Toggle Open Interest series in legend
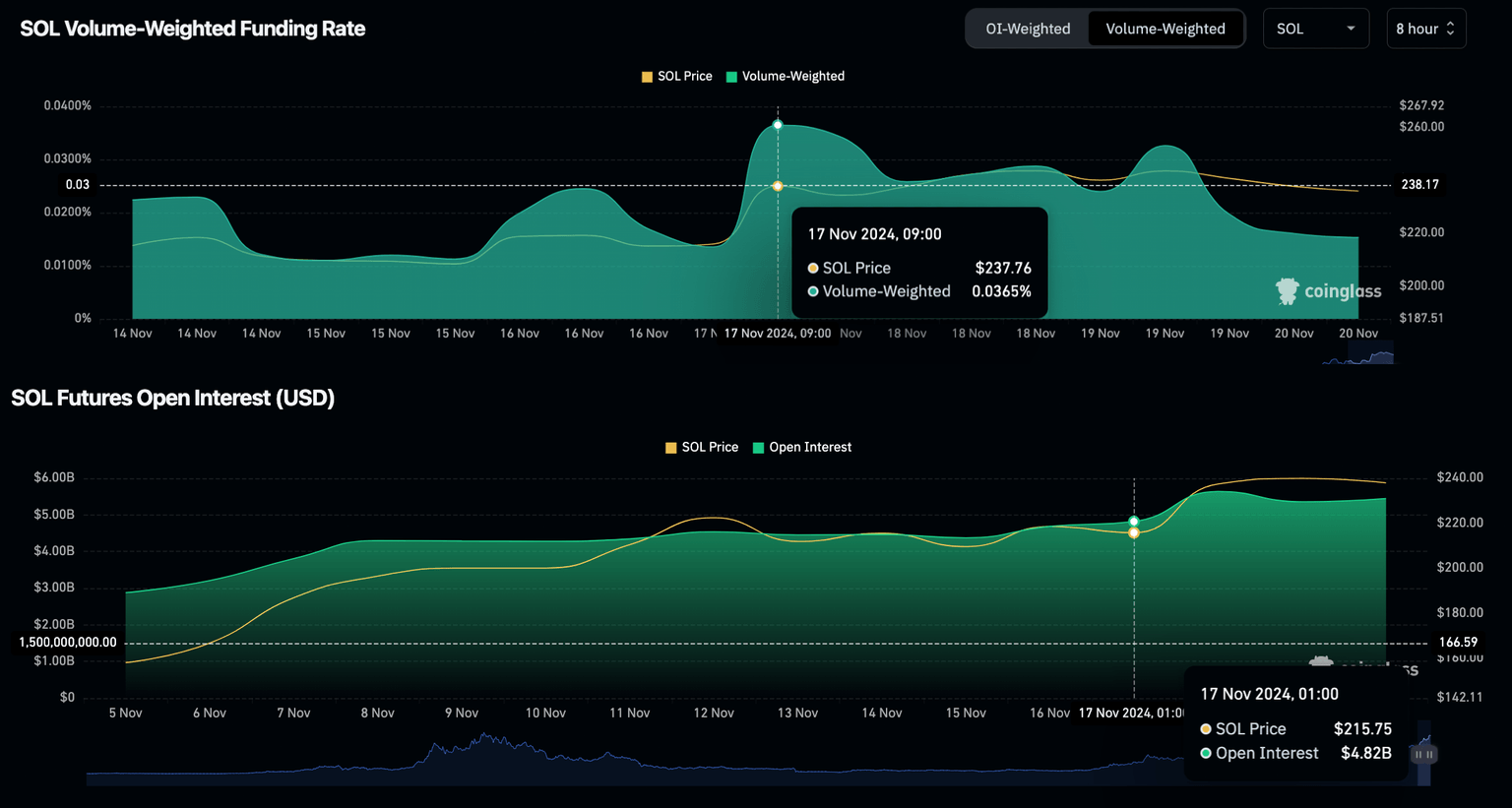 coord(809,447)
